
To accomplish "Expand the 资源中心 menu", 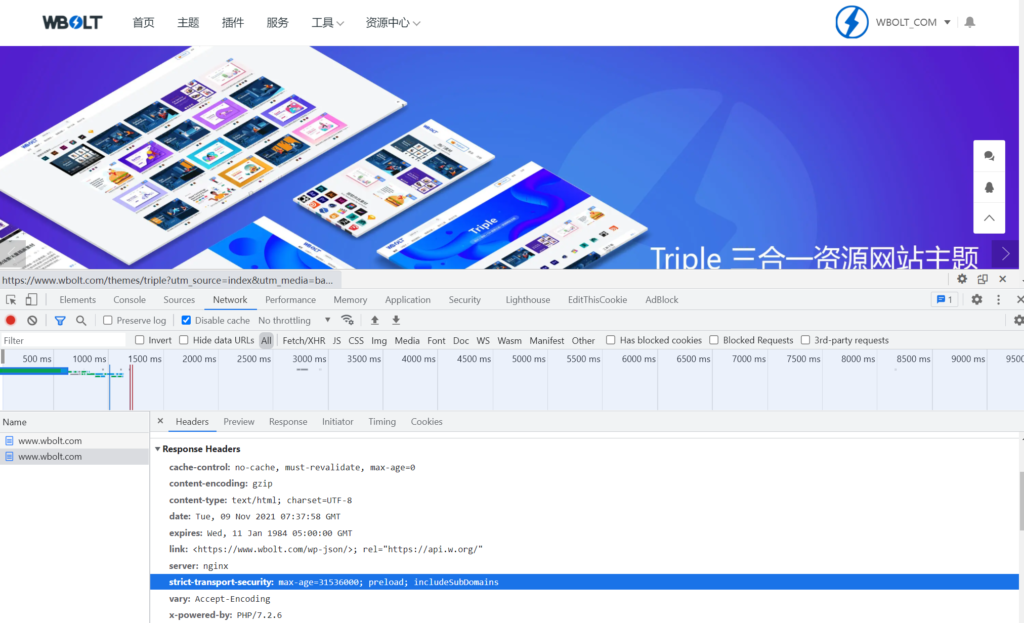I will (x=392, y=23).
